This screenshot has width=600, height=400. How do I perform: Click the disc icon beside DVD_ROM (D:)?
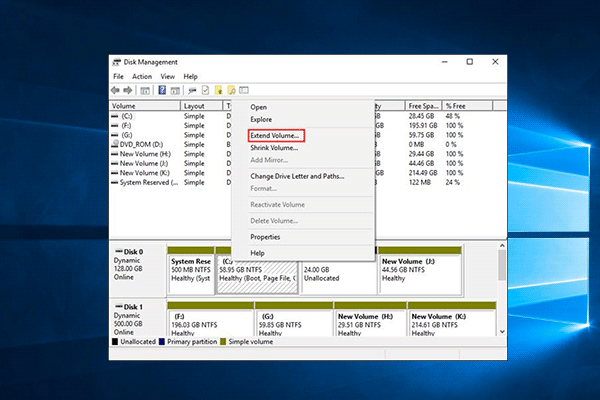[115, 144]
